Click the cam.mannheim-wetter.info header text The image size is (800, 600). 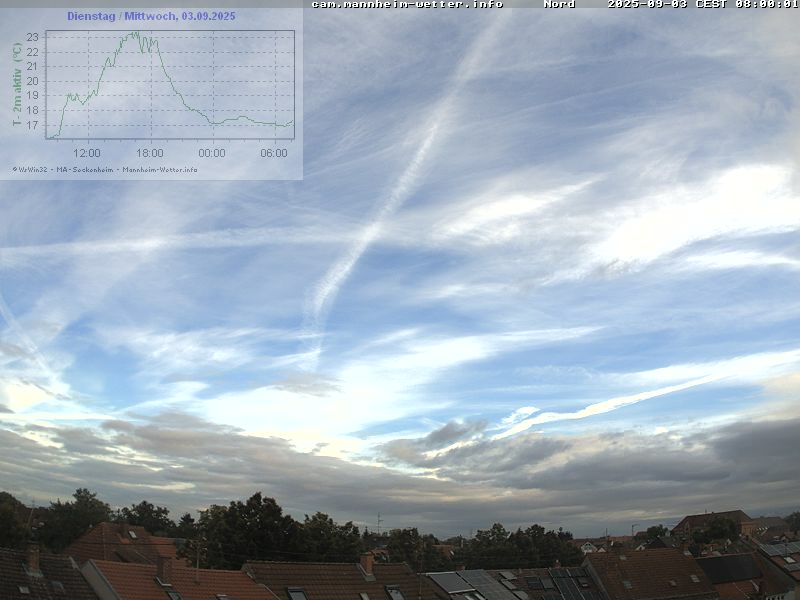click(407, 4)
